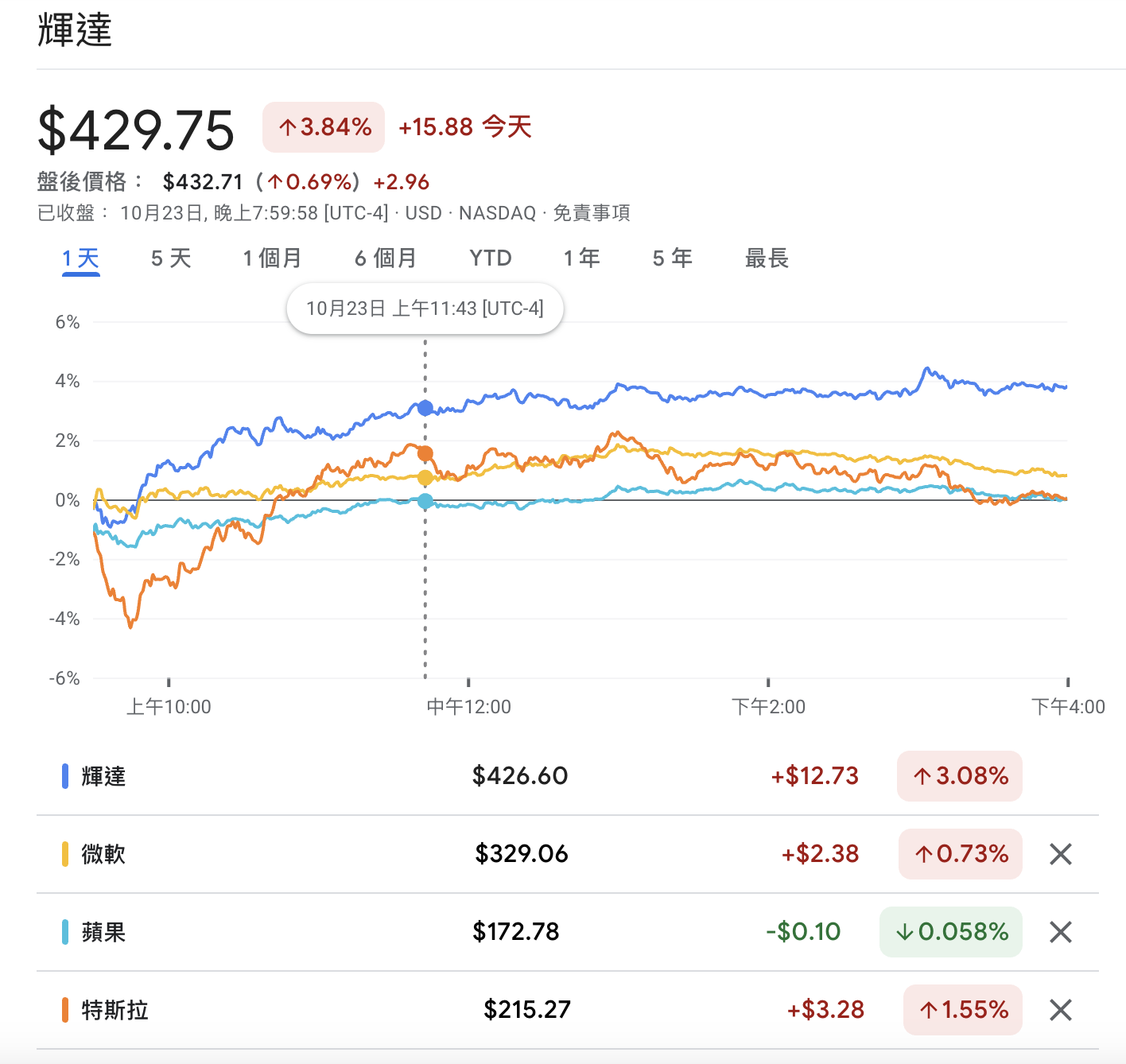Click the +15.88 今天 change text
Image resolution: width=1126 pixels, height=1064 pixels.
coord(465,127)
